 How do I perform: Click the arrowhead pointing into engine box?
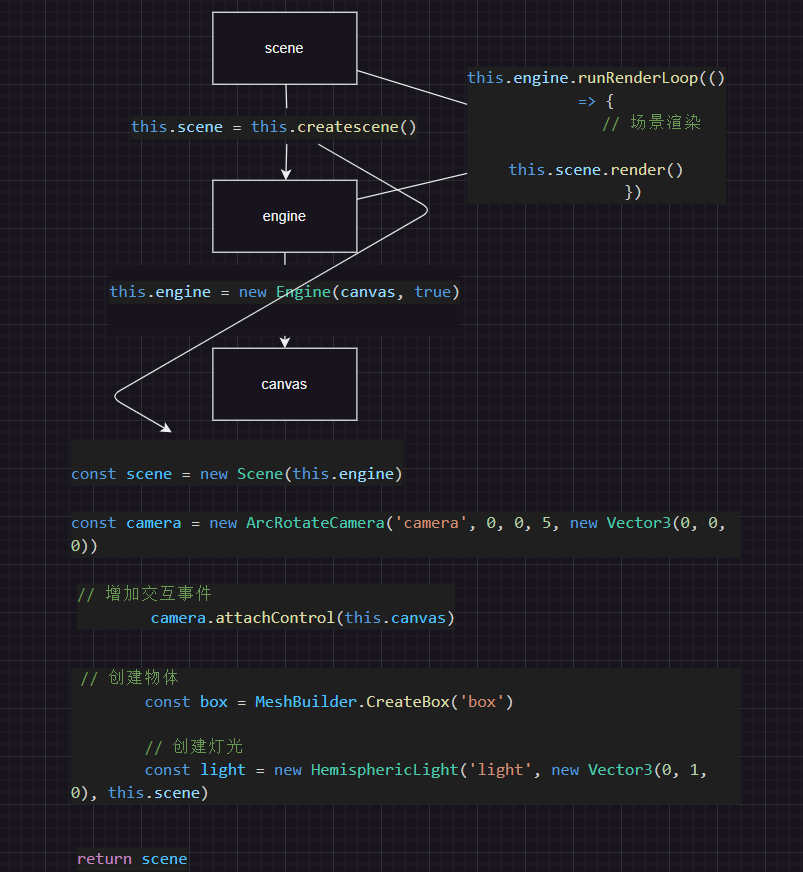(286, 174)
